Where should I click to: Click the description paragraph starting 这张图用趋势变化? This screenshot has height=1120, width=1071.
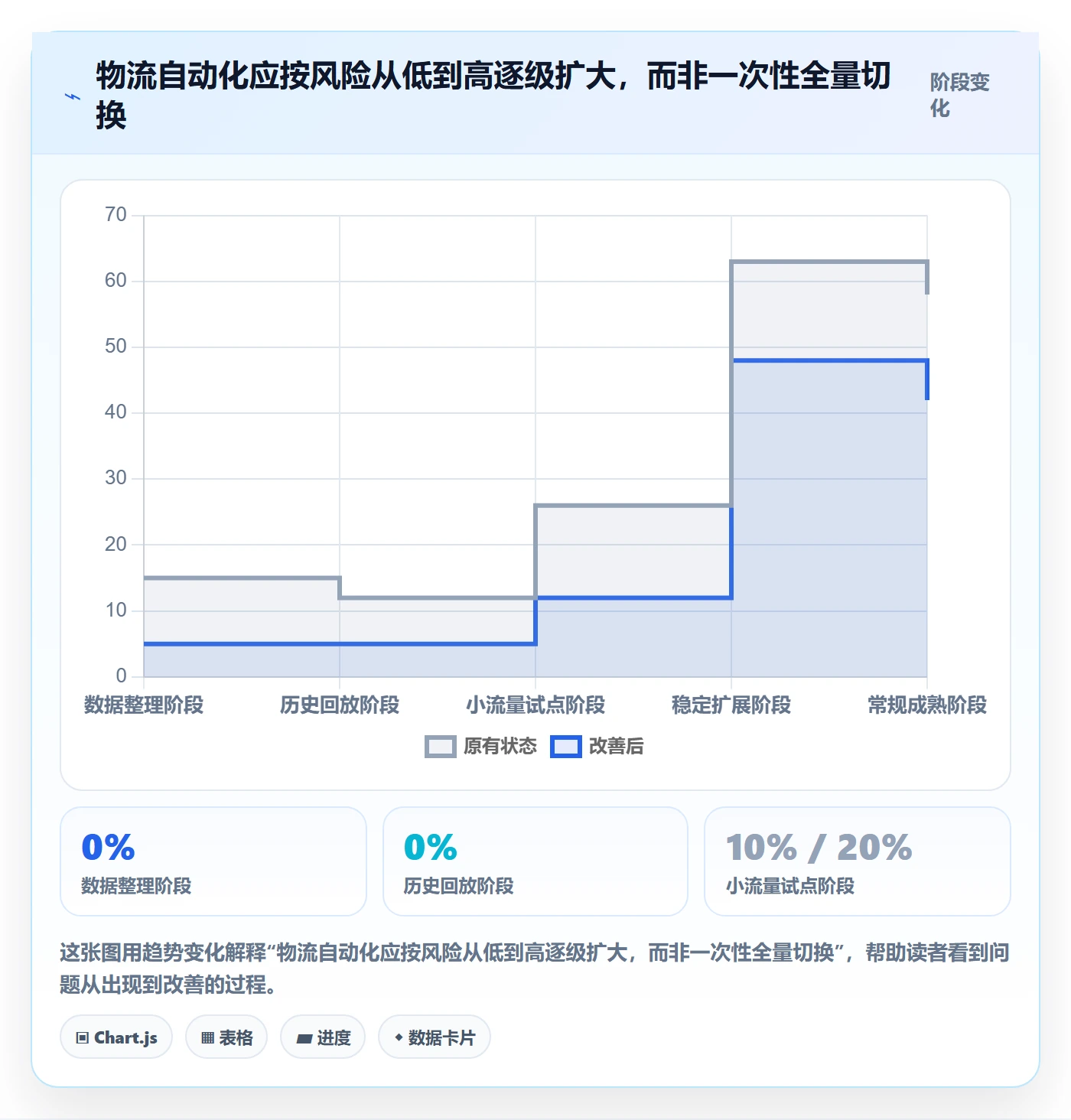click(535, 968)
